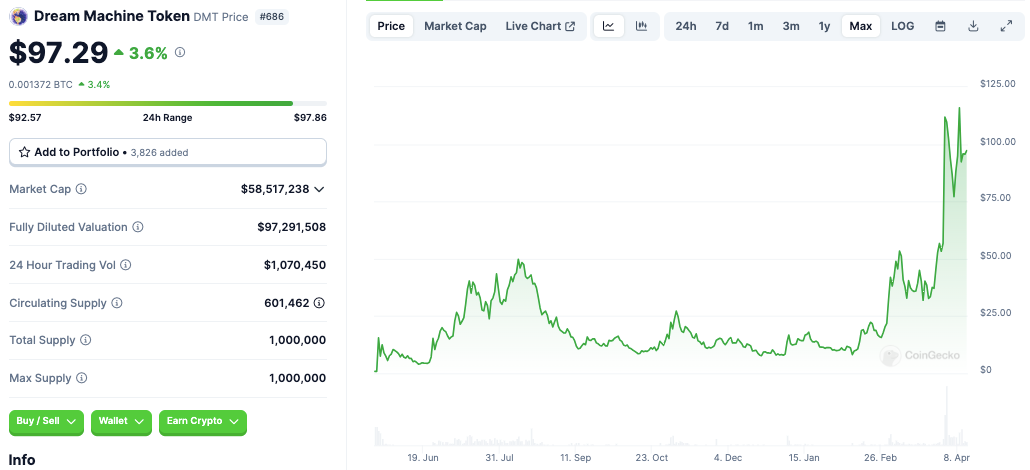Click the $97,291,508 valuation value
Image resolution: width=1030 pixels, height=470 pixels.
(292, 227)
